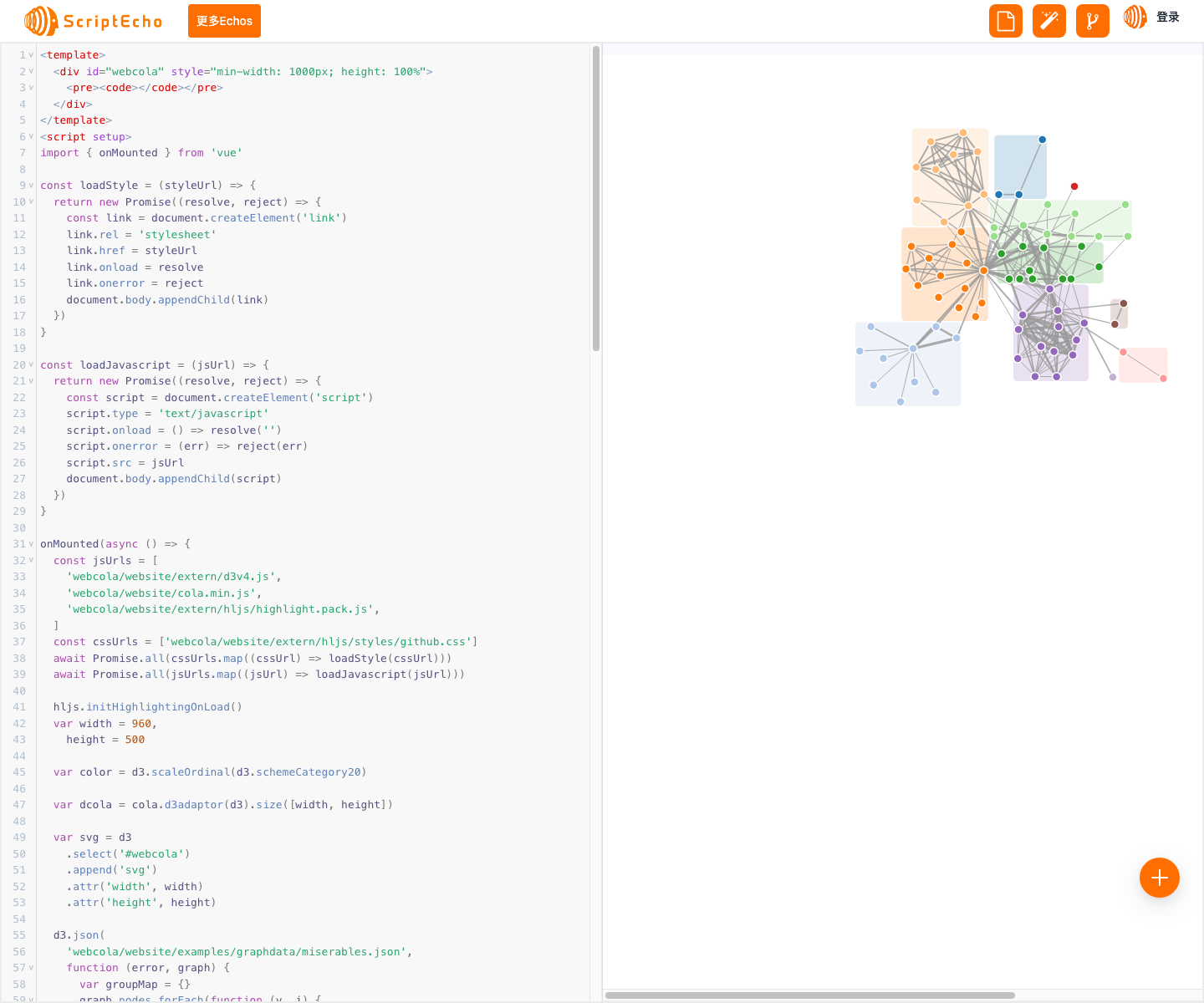1204x1003 pixels.
Task: Open the 更多Echos button
Action: pyautogui.click(x=224, y=21)
